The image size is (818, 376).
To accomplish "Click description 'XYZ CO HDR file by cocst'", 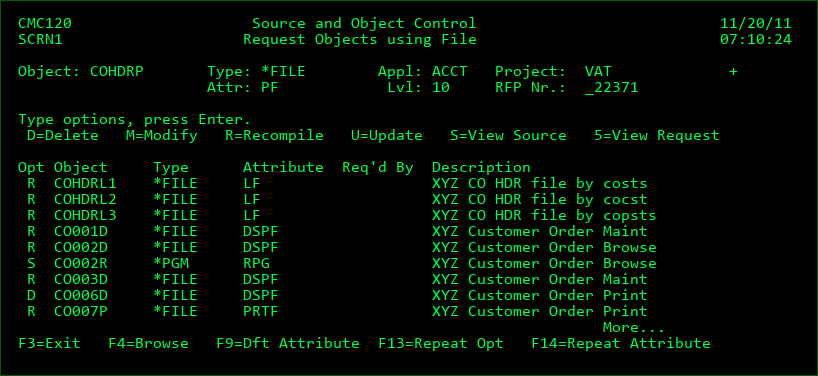I will 540,200.
